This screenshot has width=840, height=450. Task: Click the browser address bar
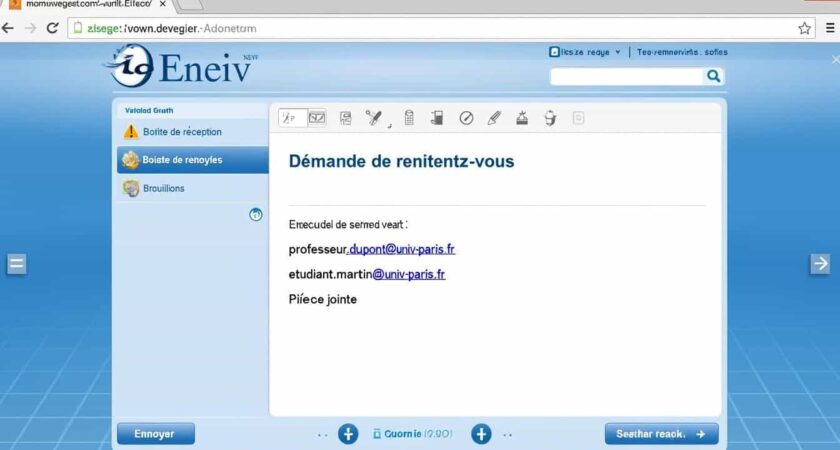[x=441, y=28]
